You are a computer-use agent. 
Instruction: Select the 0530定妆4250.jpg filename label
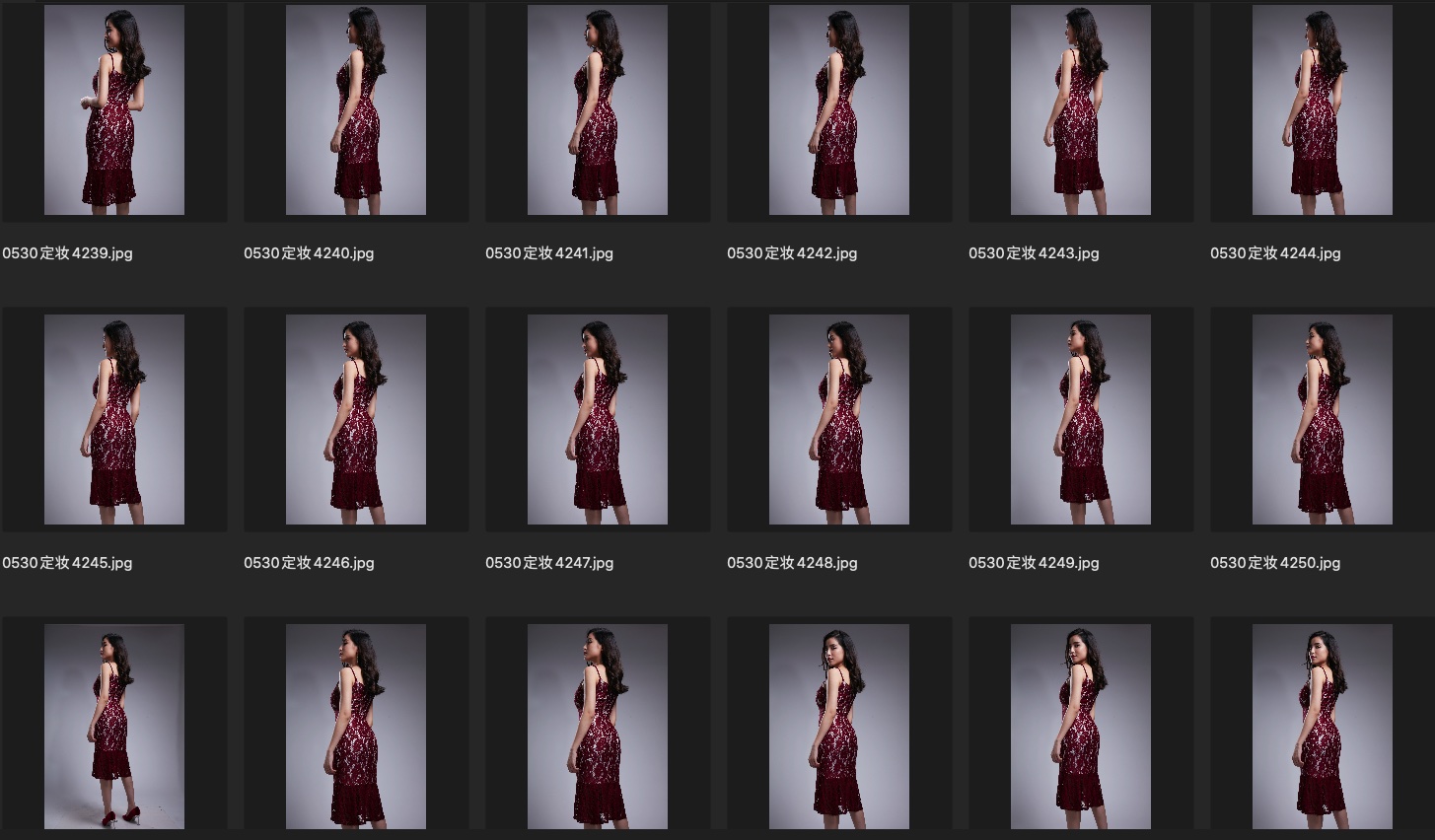(x=1275, y=563)
